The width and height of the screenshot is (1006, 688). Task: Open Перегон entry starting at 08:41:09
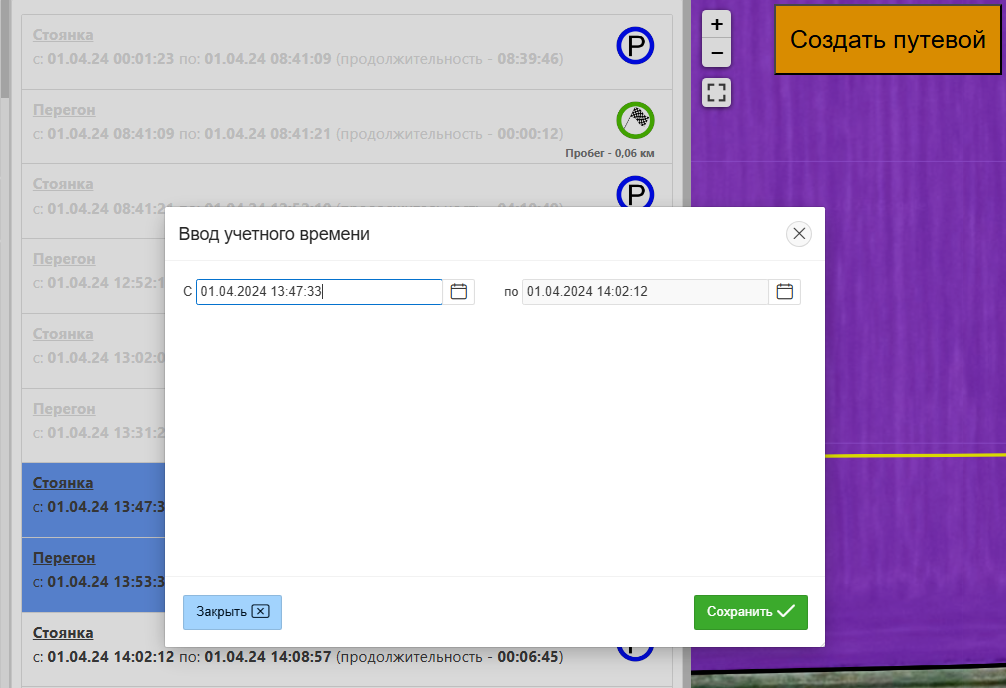tap(64, 110)
